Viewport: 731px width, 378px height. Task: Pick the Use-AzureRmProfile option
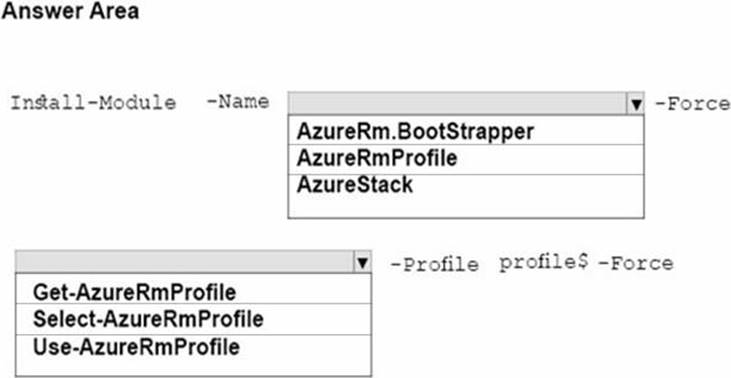pos(193,347)
